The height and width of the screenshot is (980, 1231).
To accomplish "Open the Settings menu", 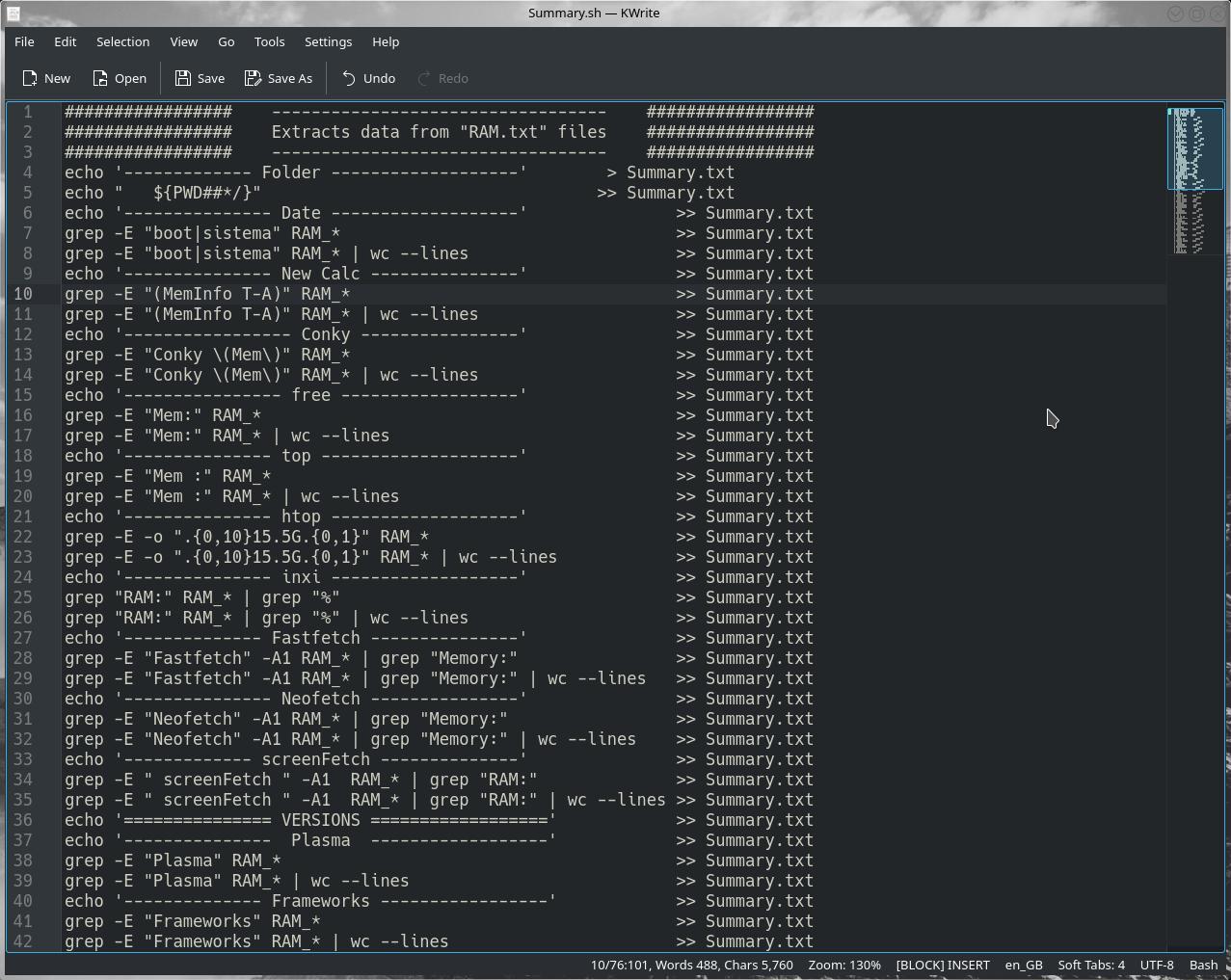I will pyautogui.click(x=328, y=41).
